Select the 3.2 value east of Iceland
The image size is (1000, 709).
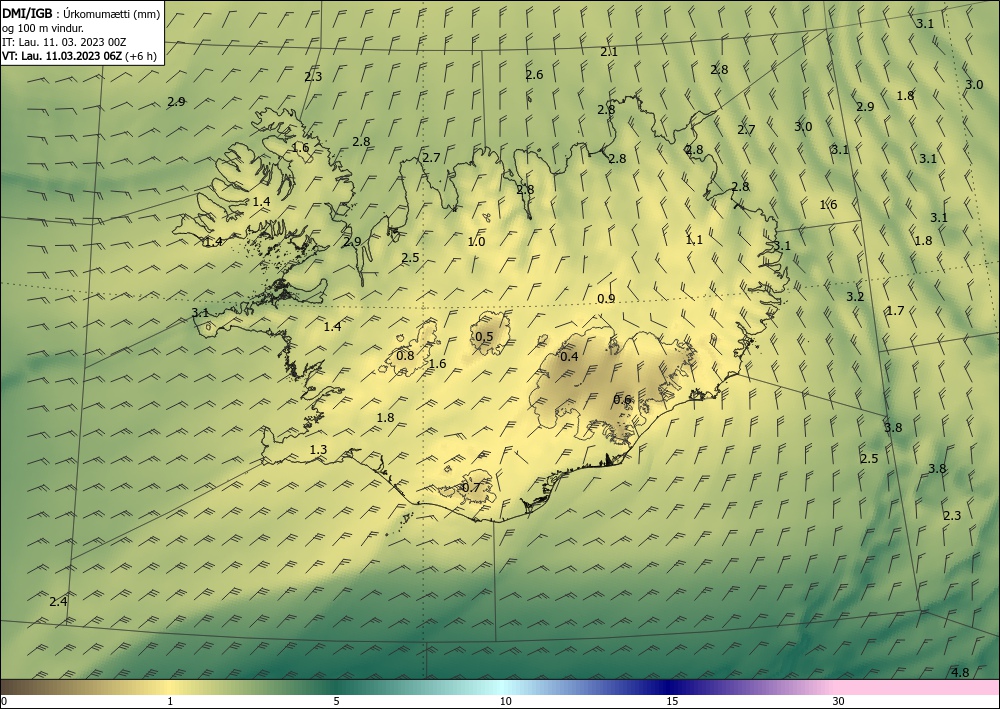point(855,296)
